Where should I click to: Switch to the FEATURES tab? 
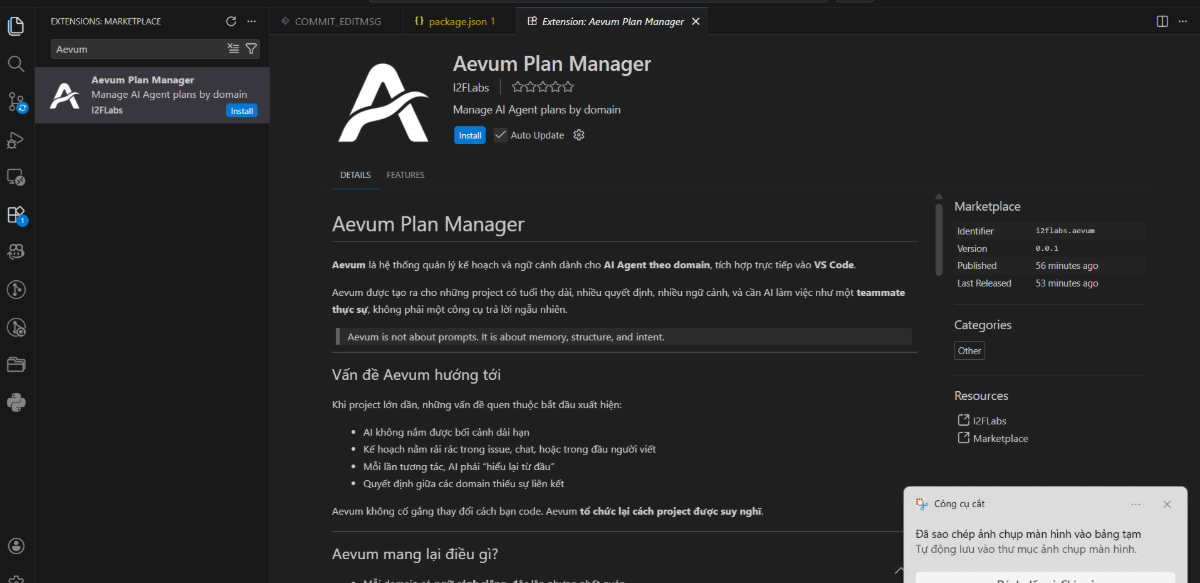pos(405,175)
